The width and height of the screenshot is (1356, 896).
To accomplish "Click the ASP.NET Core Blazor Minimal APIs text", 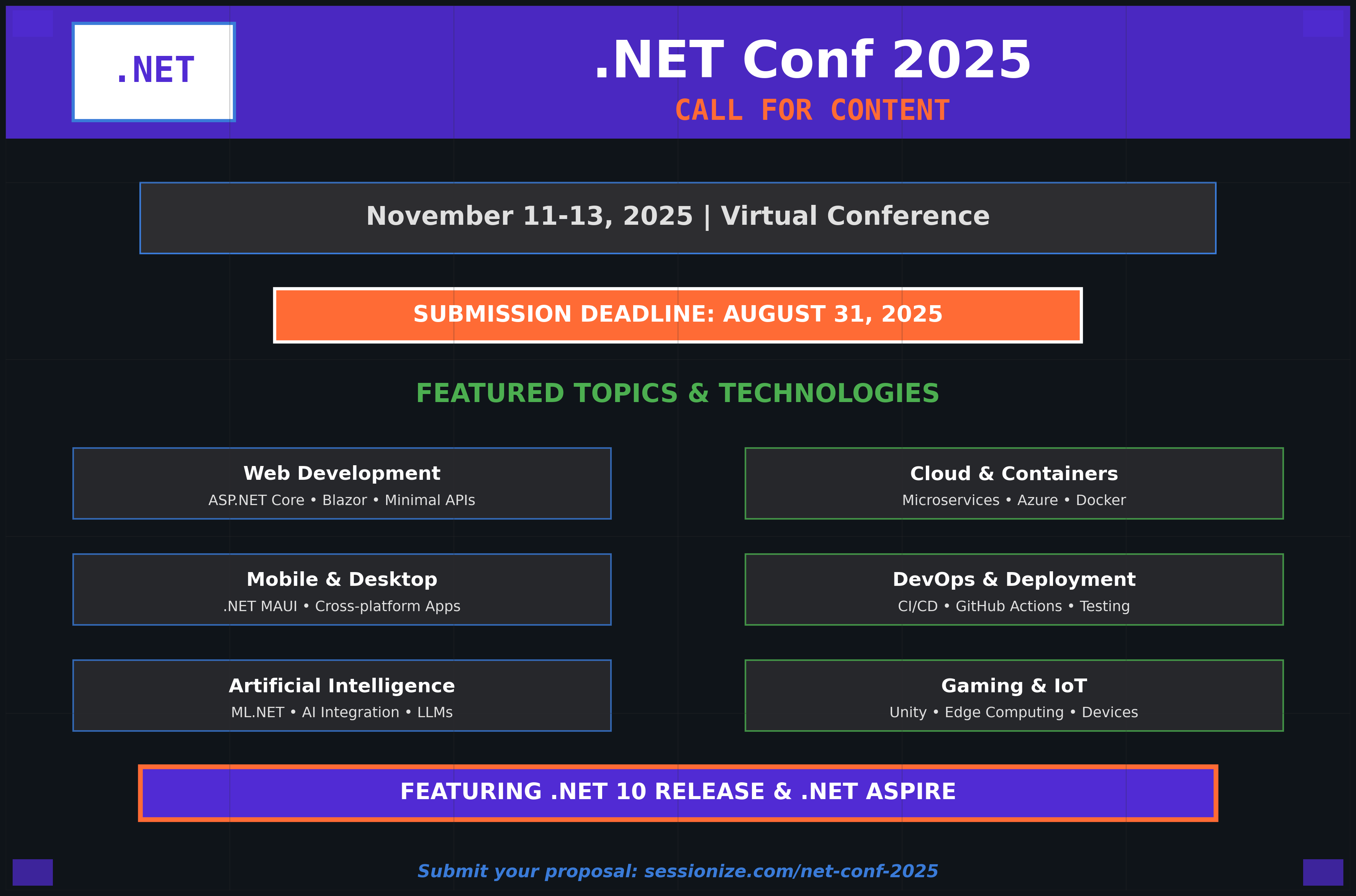I will (342, 500).
